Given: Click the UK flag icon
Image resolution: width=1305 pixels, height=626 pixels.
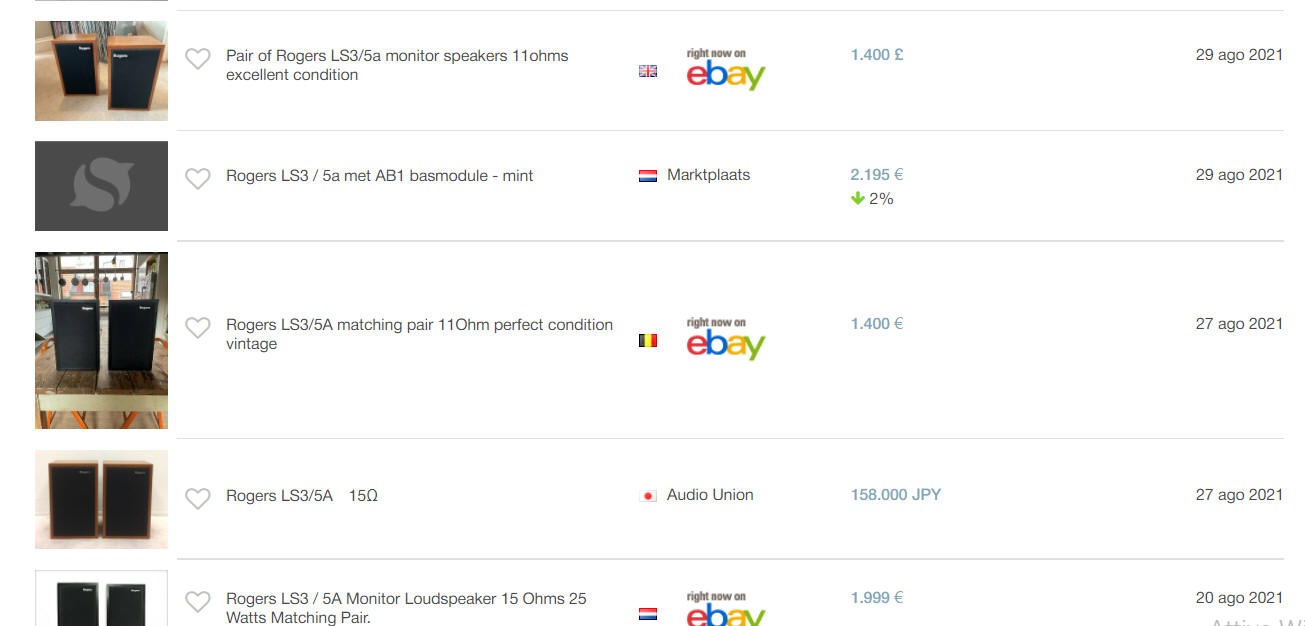Looking at the screenshot, I should [x=648, y=71].
